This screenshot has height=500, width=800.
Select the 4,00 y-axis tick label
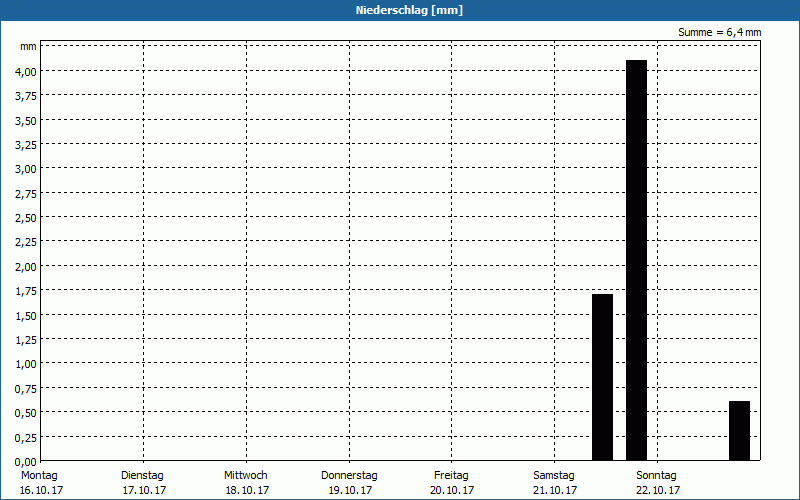tap(26, 71)
